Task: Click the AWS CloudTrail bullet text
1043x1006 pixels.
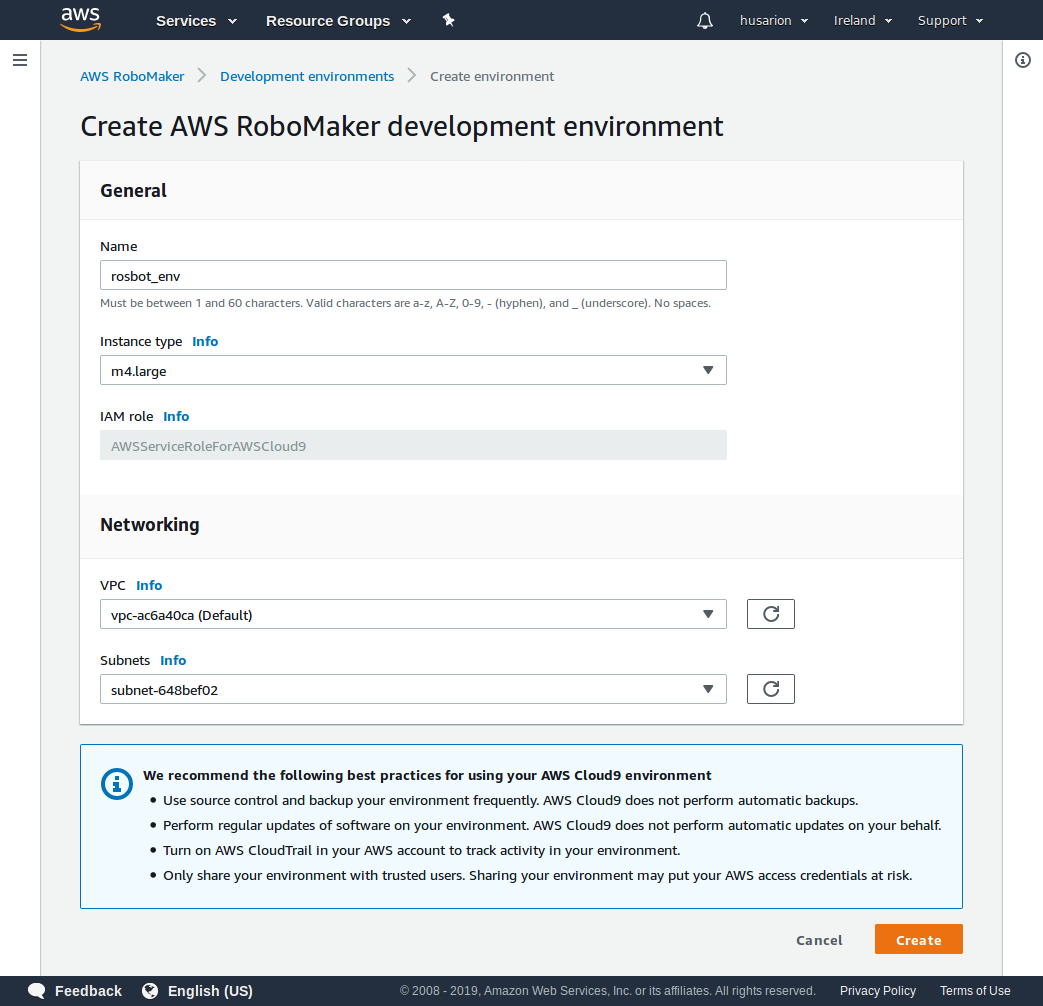Action: point(422,850)
